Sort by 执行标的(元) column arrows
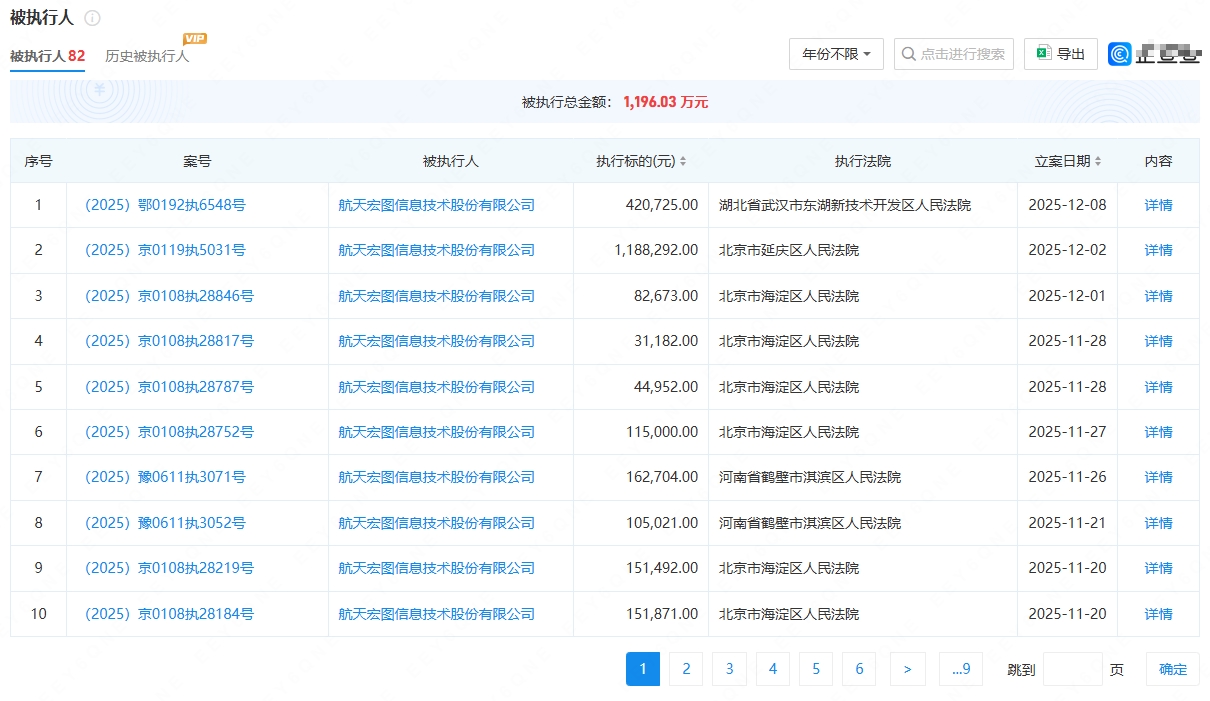Viewport: 1210px width, 701px height. [683, 161]
